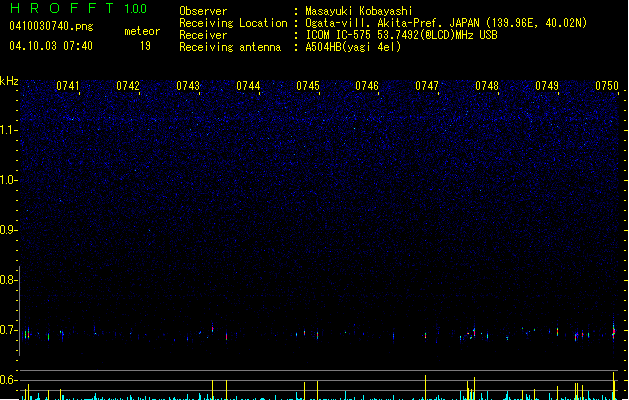The height and width of the screenshot is (400, 629).
Task: Click the 0747 time marker
Action: (x=427, y=86)
